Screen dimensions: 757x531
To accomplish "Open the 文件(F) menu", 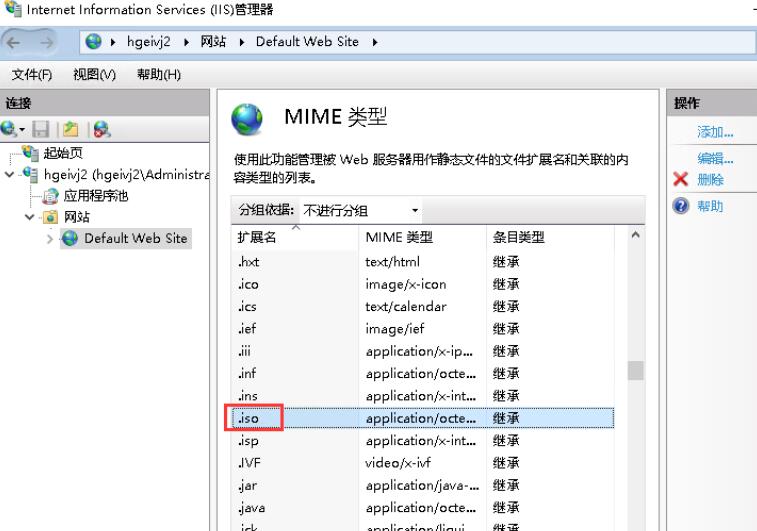I will tap(32, 75).
